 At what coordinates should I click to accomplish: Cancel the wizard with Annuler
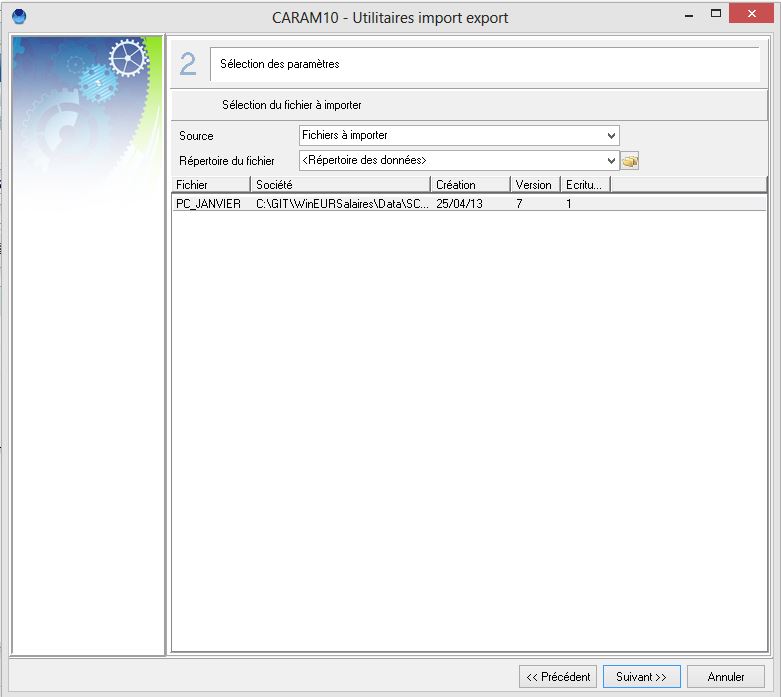tap(726, 677)
